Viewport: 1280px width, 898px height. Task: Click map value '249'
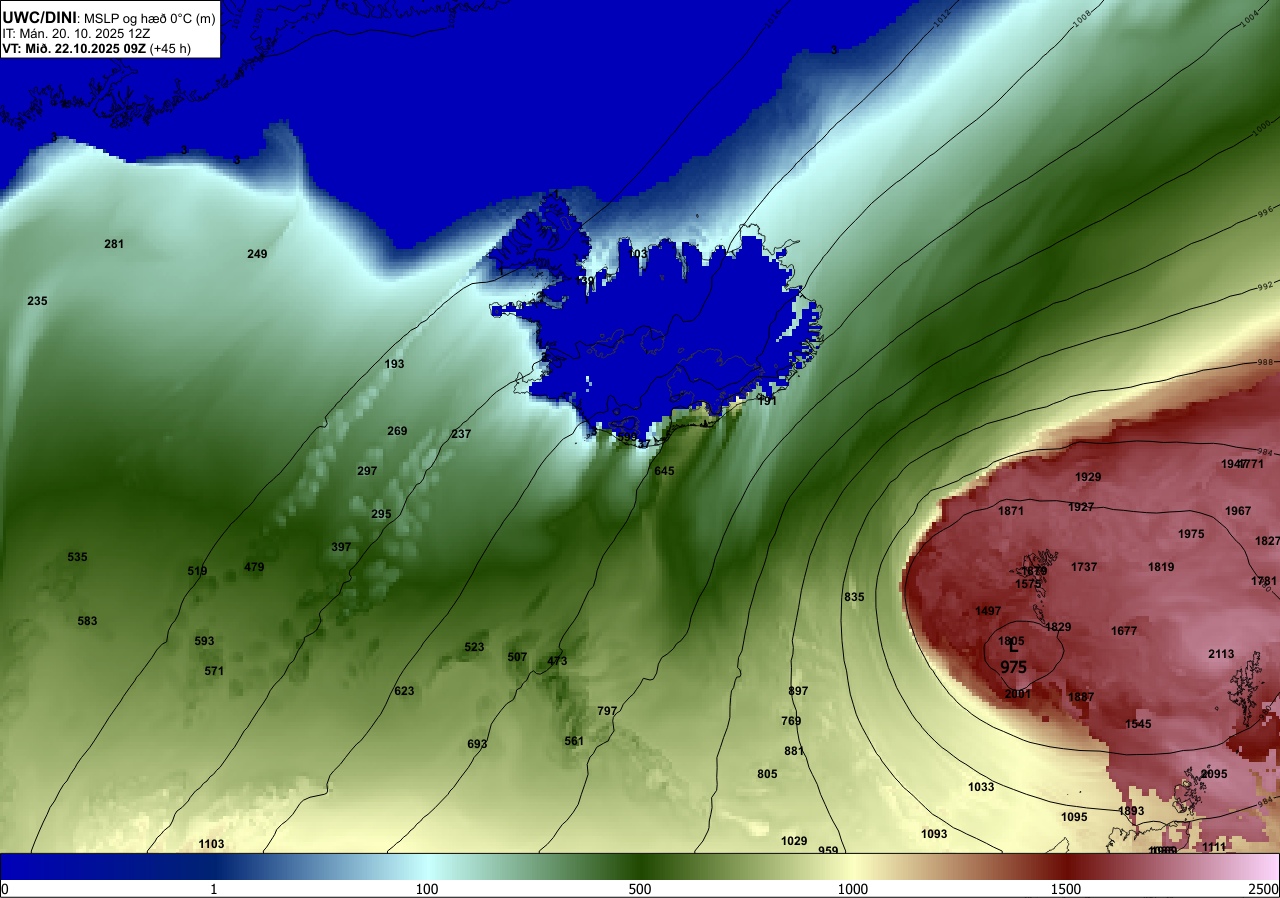(x=257, y=254)
